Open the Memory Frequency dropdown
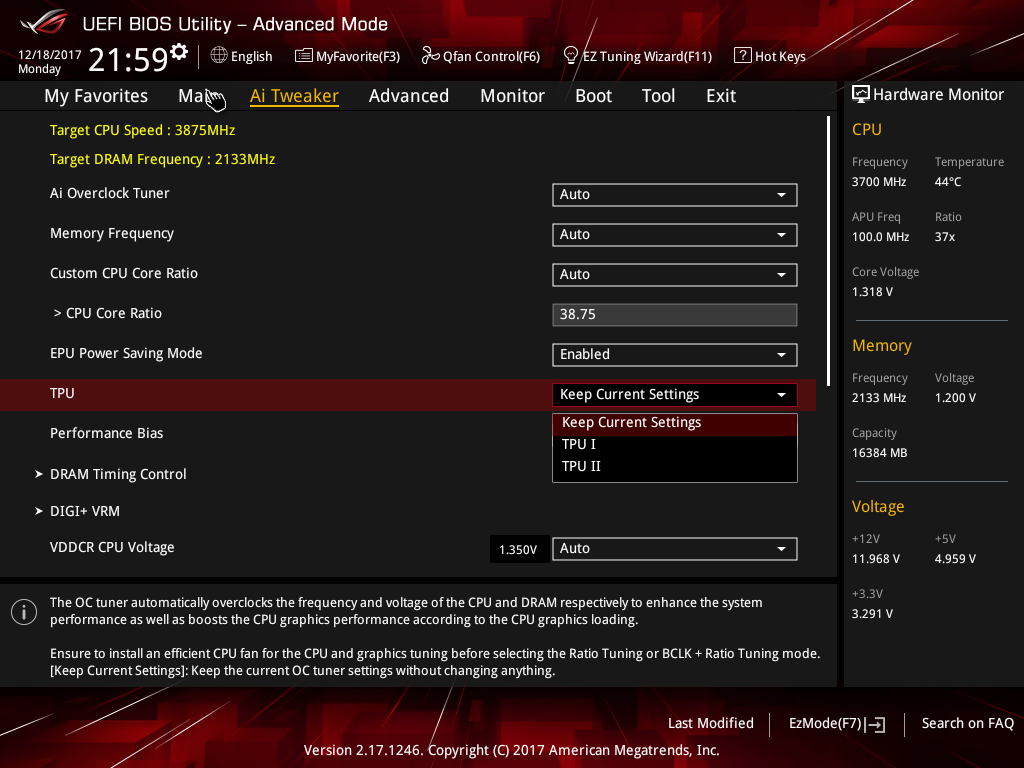The height and width of the screenshot is (768, 1024). [x=675, y=234]
